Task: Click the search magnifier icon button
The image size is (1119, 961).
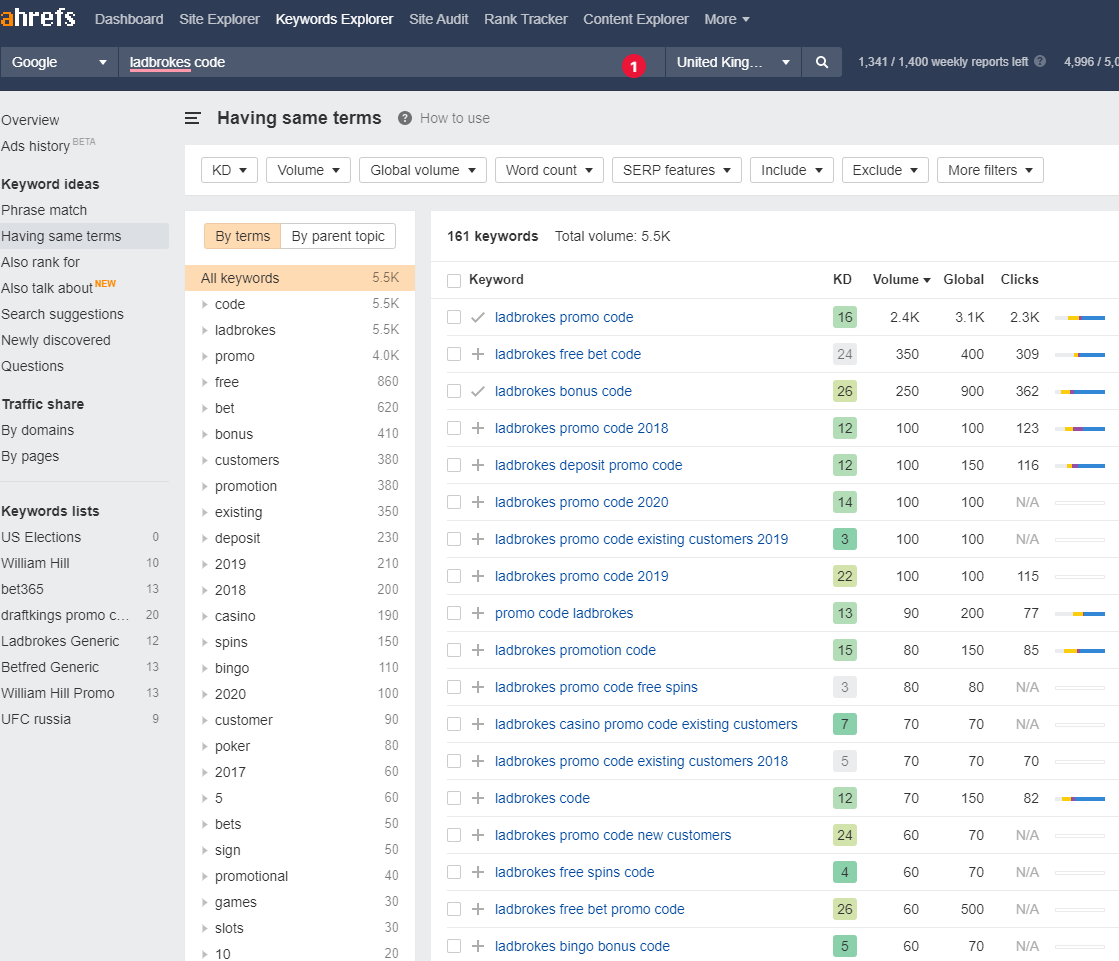Action: [821, 62]
